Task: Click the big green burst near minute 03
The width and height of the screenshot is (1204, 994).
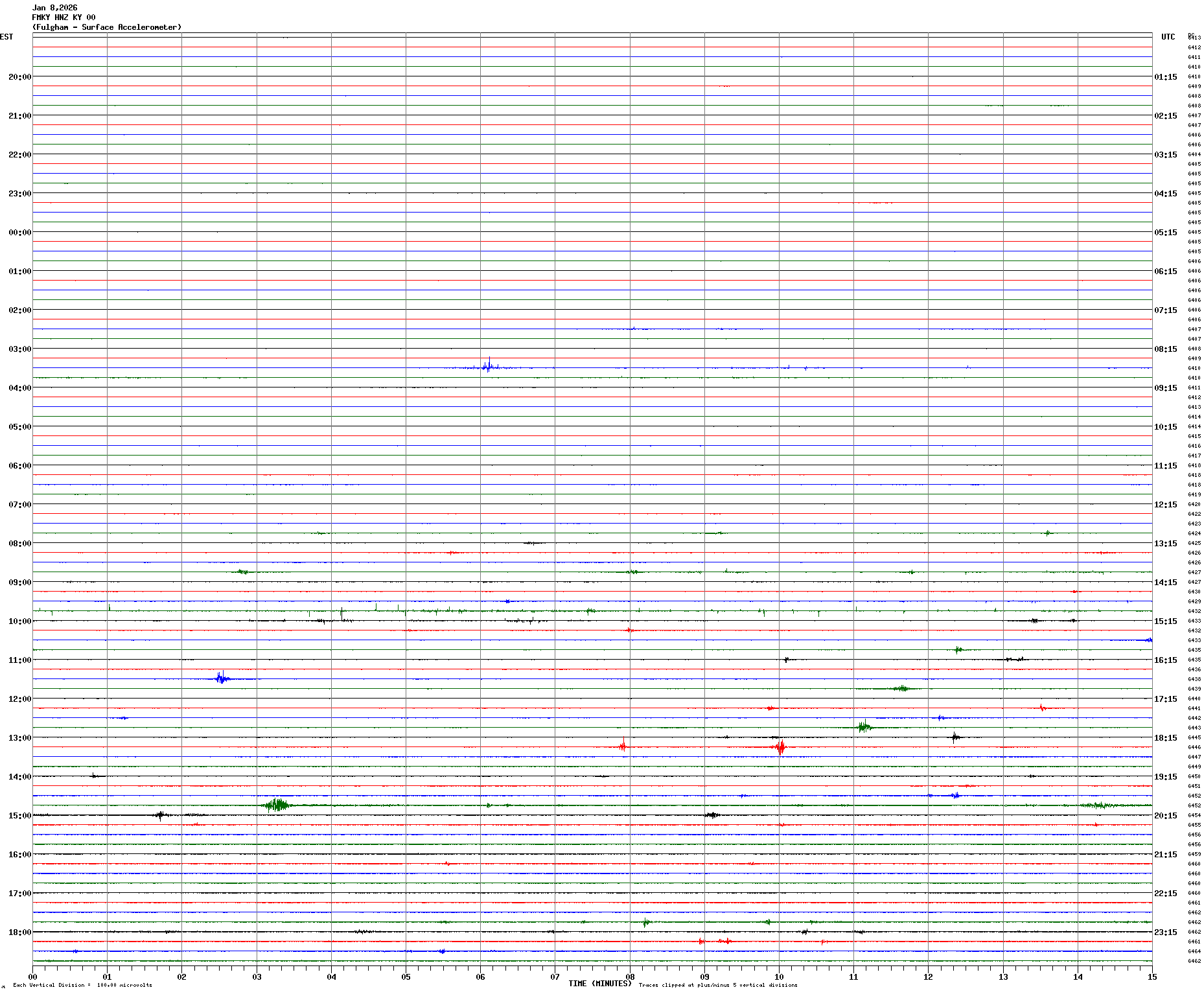Action: (277, 805)
